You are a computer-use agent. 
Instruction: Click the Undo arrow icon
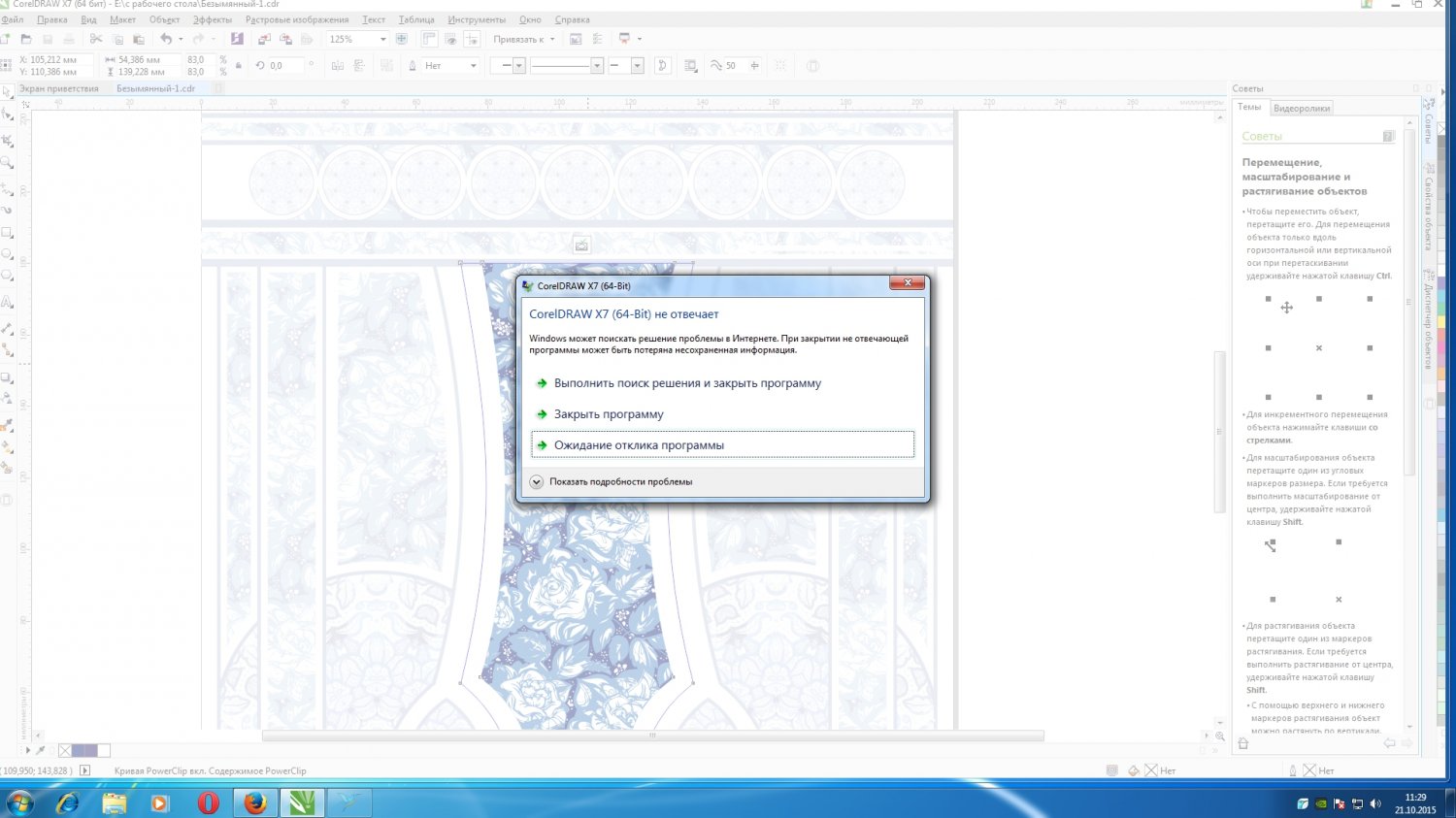[x=166, y=39]
